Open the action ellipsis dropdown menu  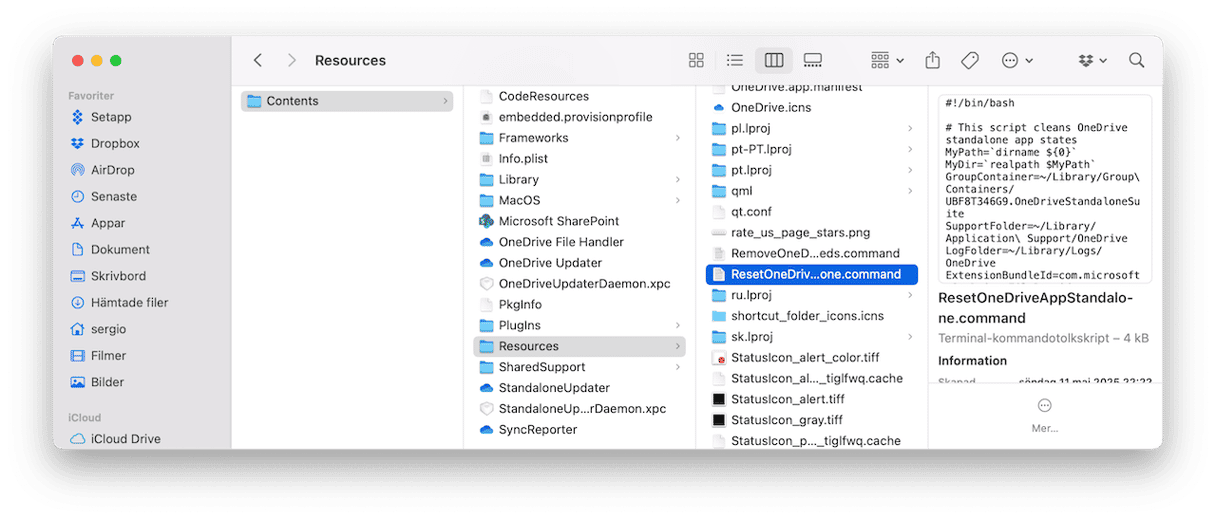pyautogui.click(x=1017, y=60)
